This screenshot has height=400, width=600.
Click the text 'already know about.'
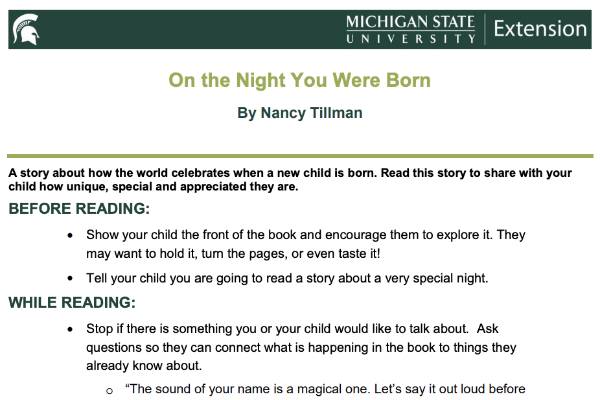pos(144,366)
